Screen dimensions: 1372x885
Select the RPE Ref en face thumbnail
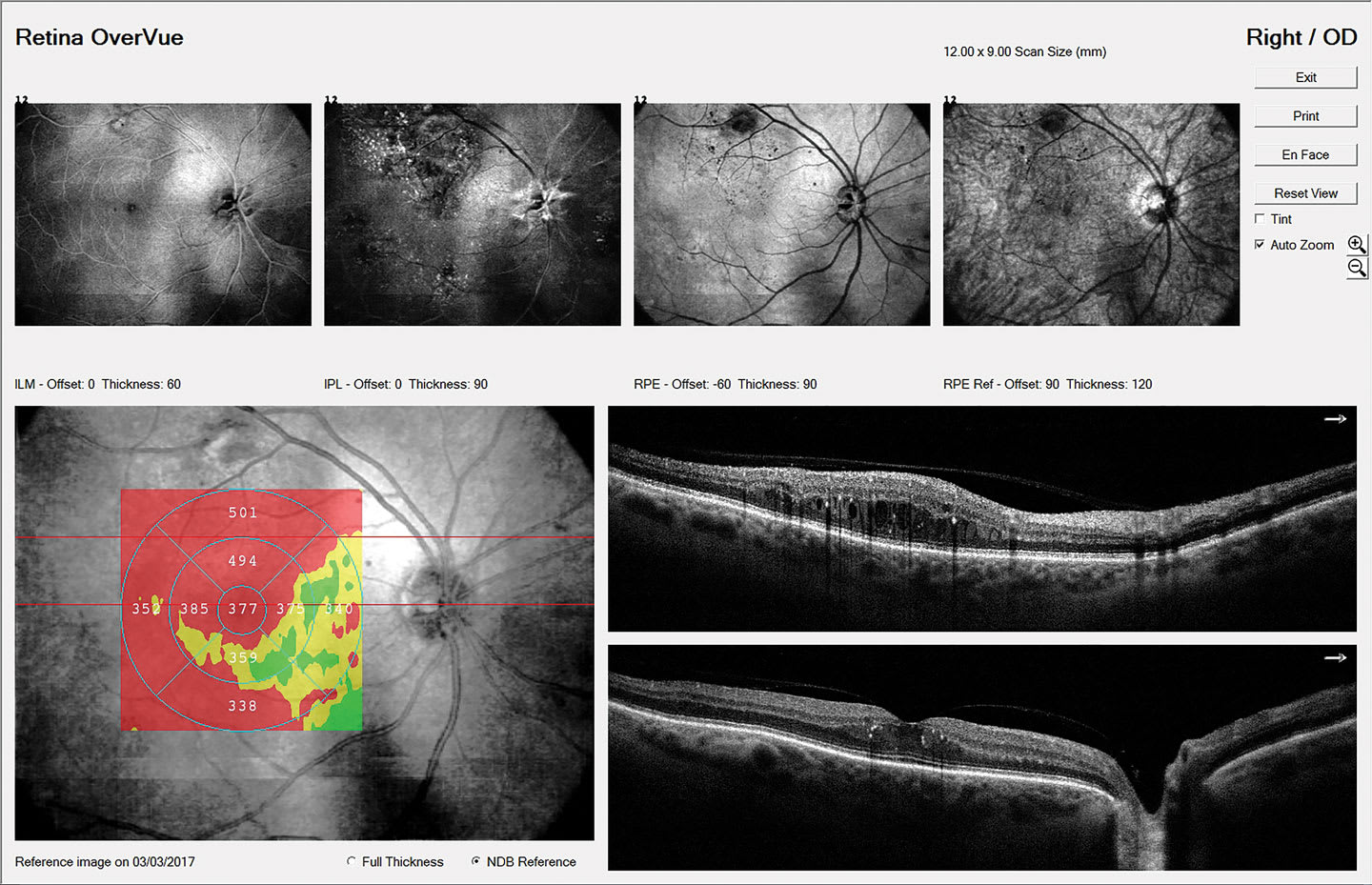1092,214
